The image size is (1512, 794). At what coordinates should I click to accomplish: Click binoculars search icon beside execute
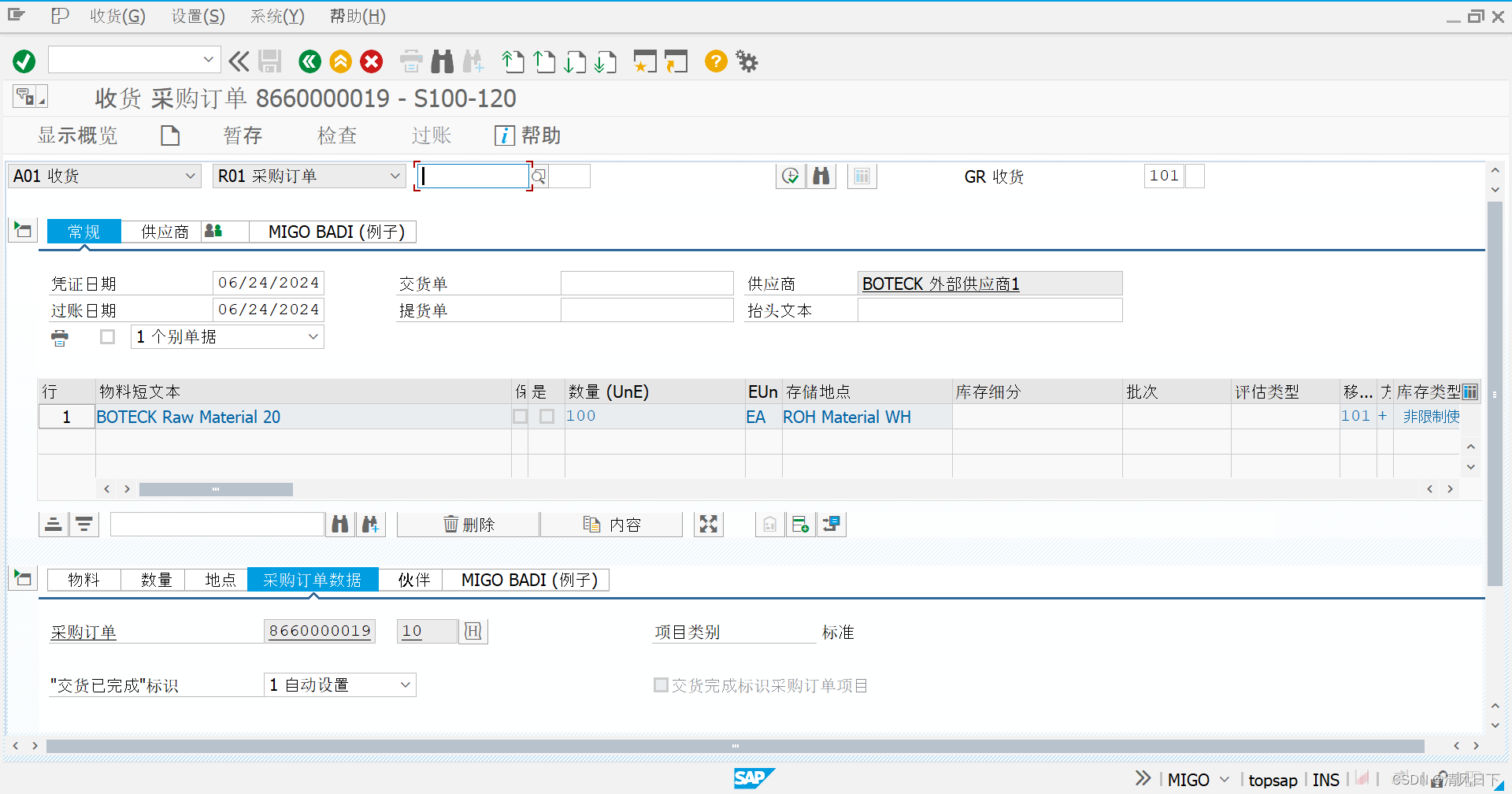(821, 176)
